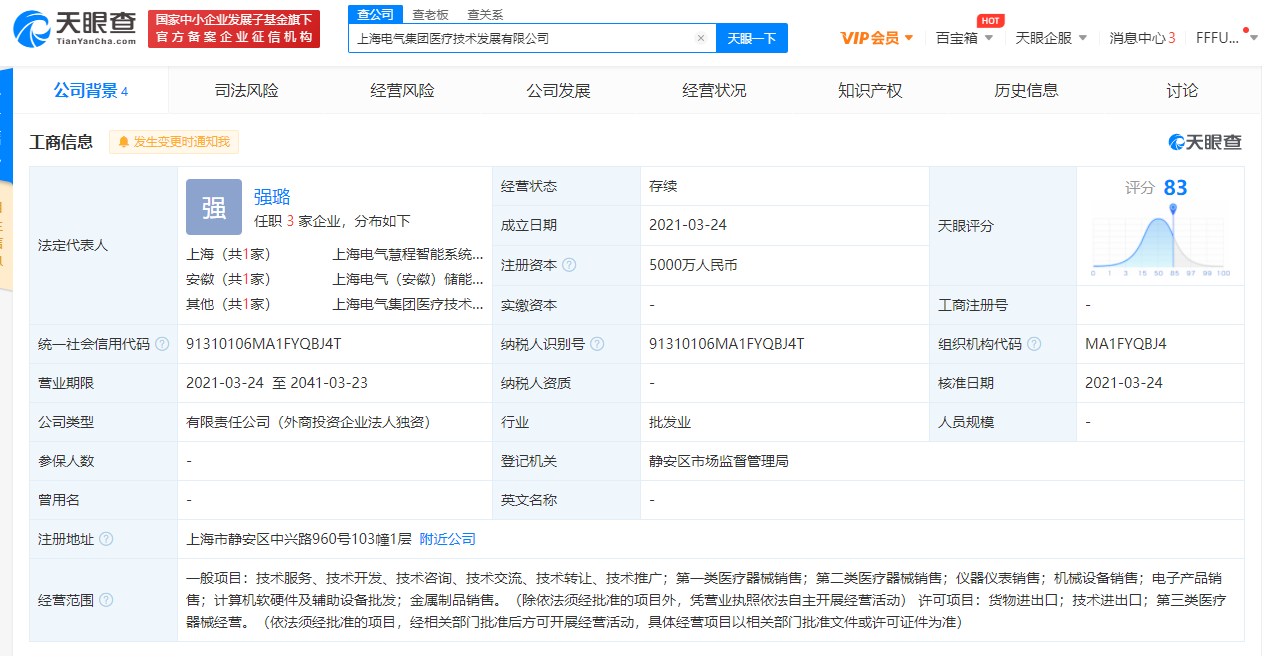
Task: Click help icon next to 注册地址
Action: tap(106, 539)
